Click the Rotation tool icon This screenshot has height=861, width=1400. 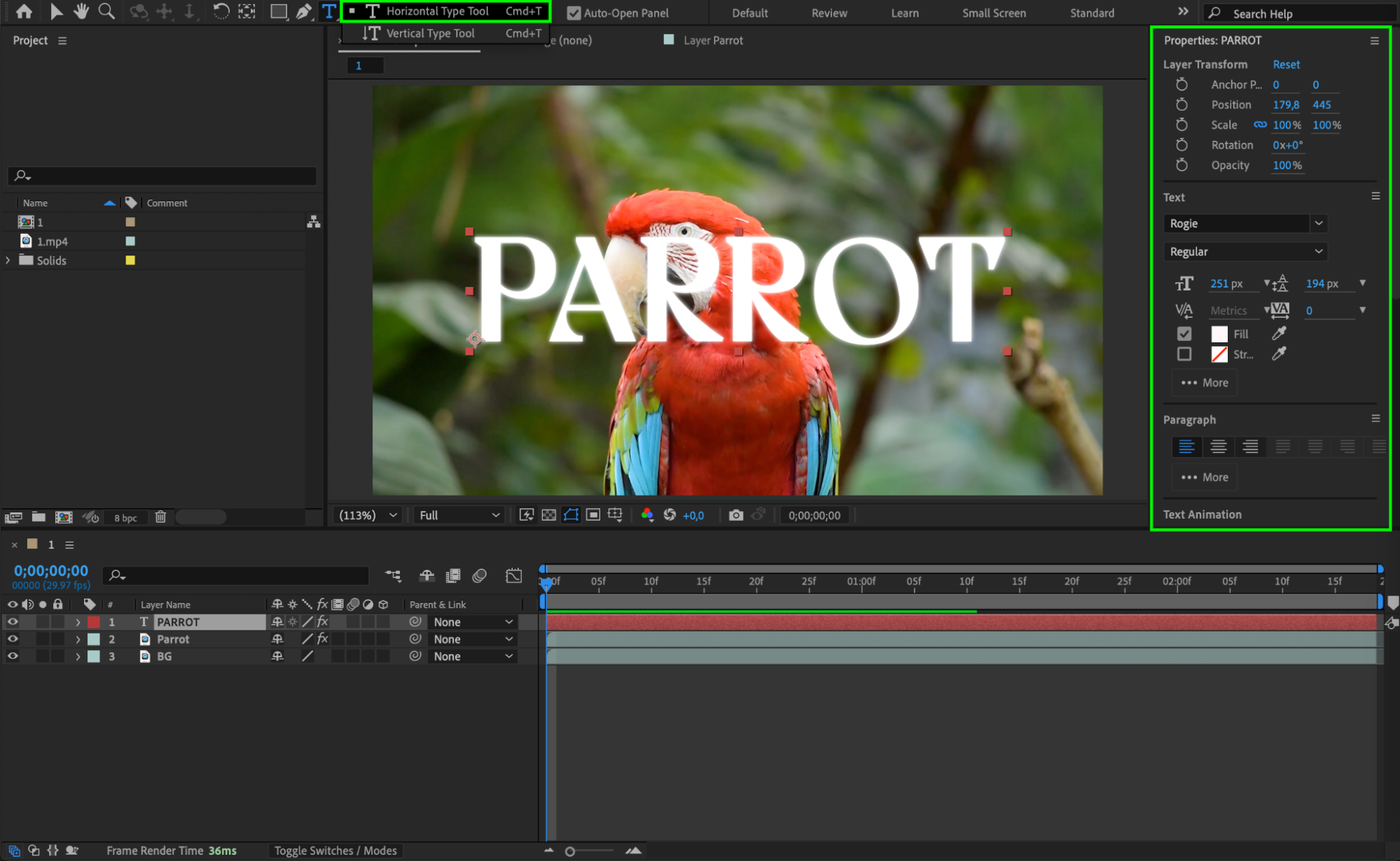click(x=221, y=11)
